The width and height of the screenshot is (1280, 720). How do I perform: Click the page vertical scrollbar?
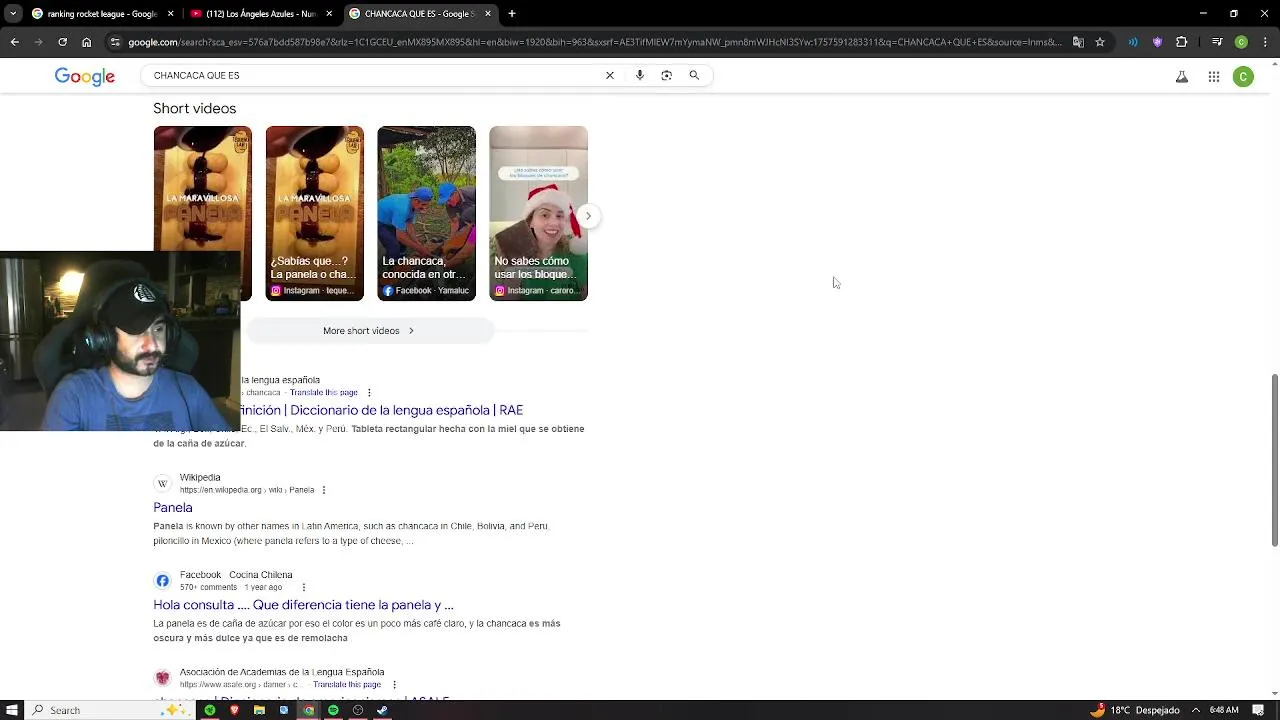coord(1274,460)
